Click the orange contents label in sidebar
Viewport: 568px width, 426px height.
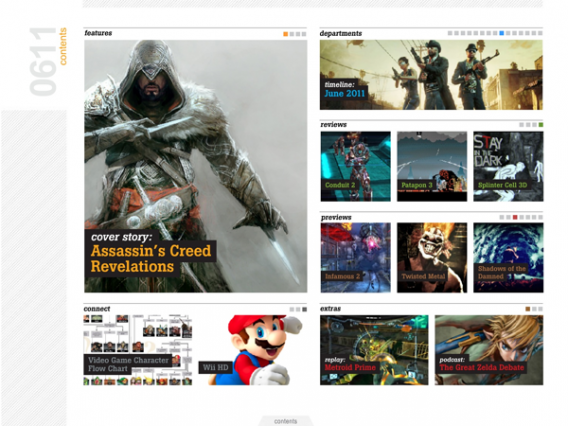coord(63,46)
